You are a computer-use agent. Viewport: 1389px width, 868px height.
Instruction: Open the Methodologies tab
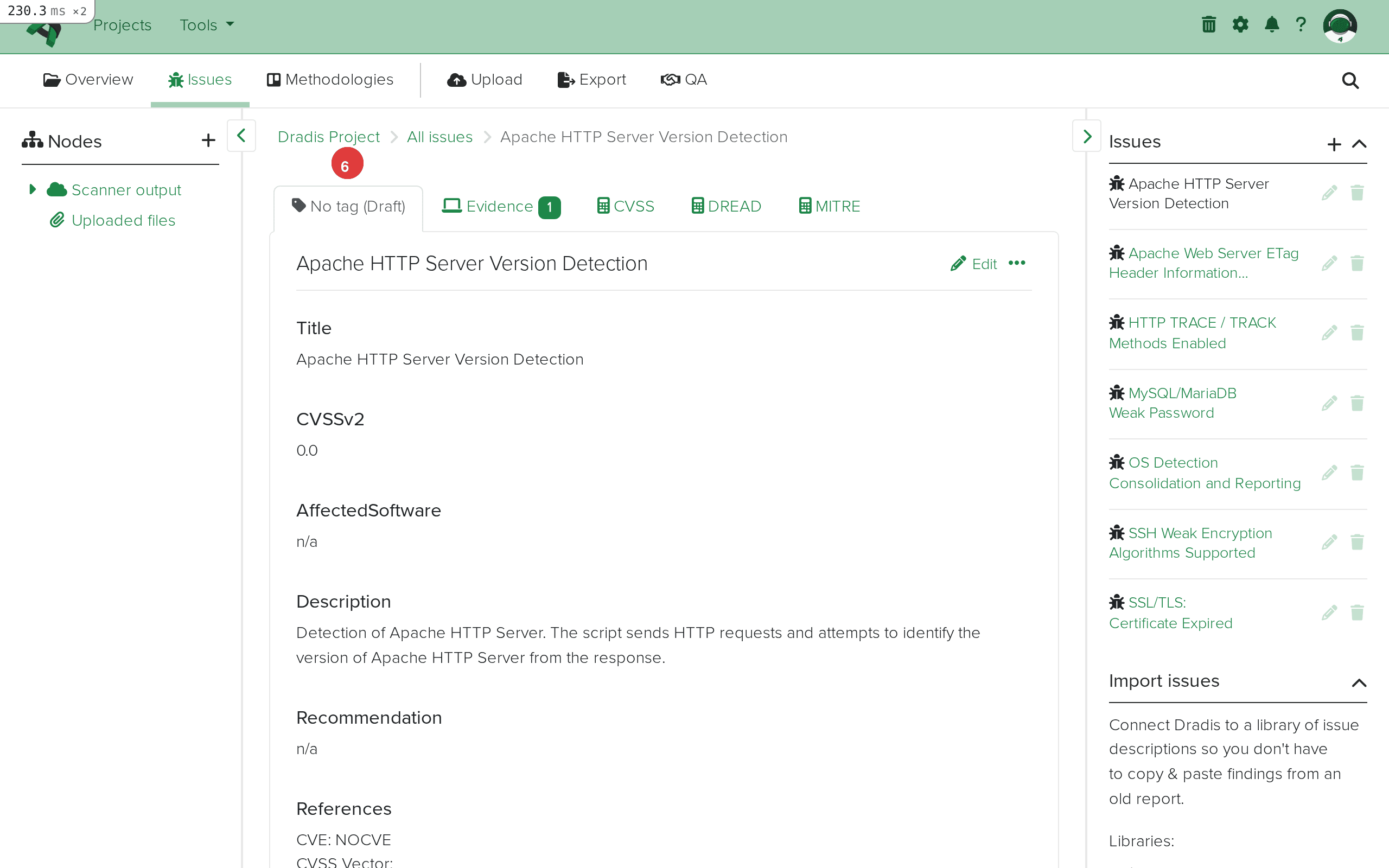tap(330, 80)
